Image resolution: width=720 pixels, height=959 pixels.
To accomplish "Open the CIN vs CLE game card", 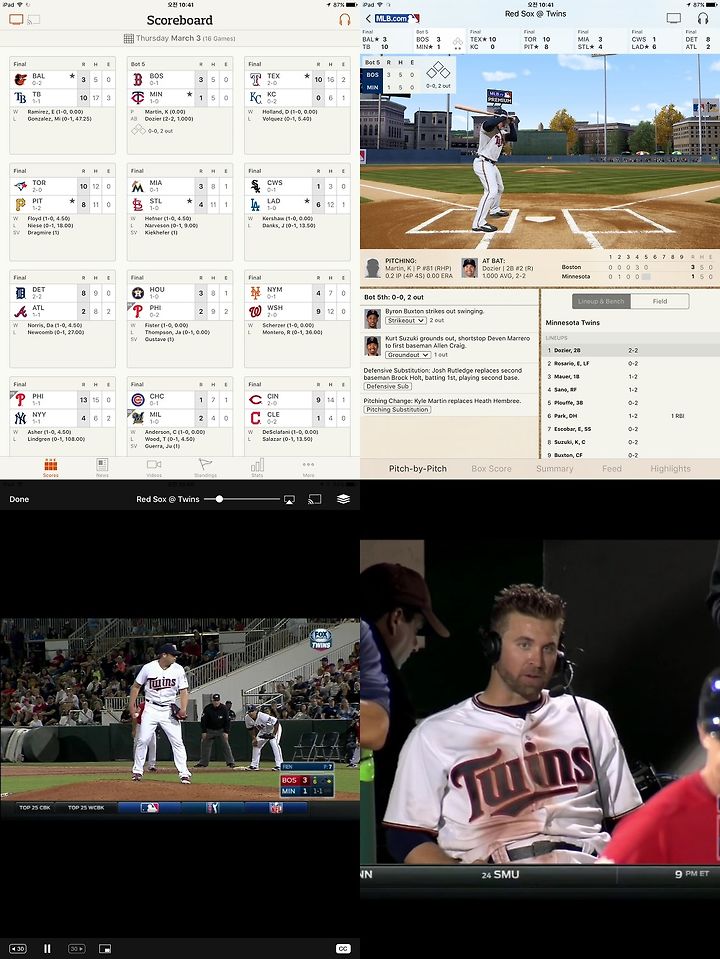I will pos(297,416).
